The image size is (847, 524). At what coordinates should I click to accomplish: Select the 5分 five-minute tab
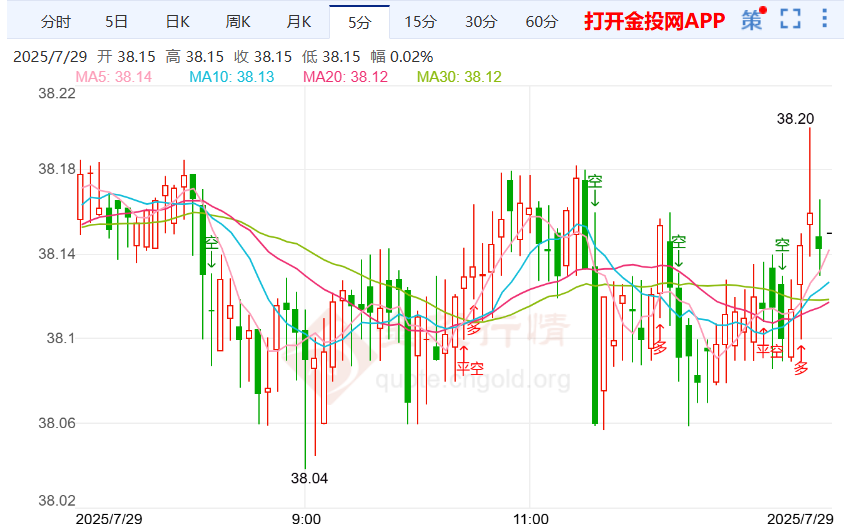(360, 21)
